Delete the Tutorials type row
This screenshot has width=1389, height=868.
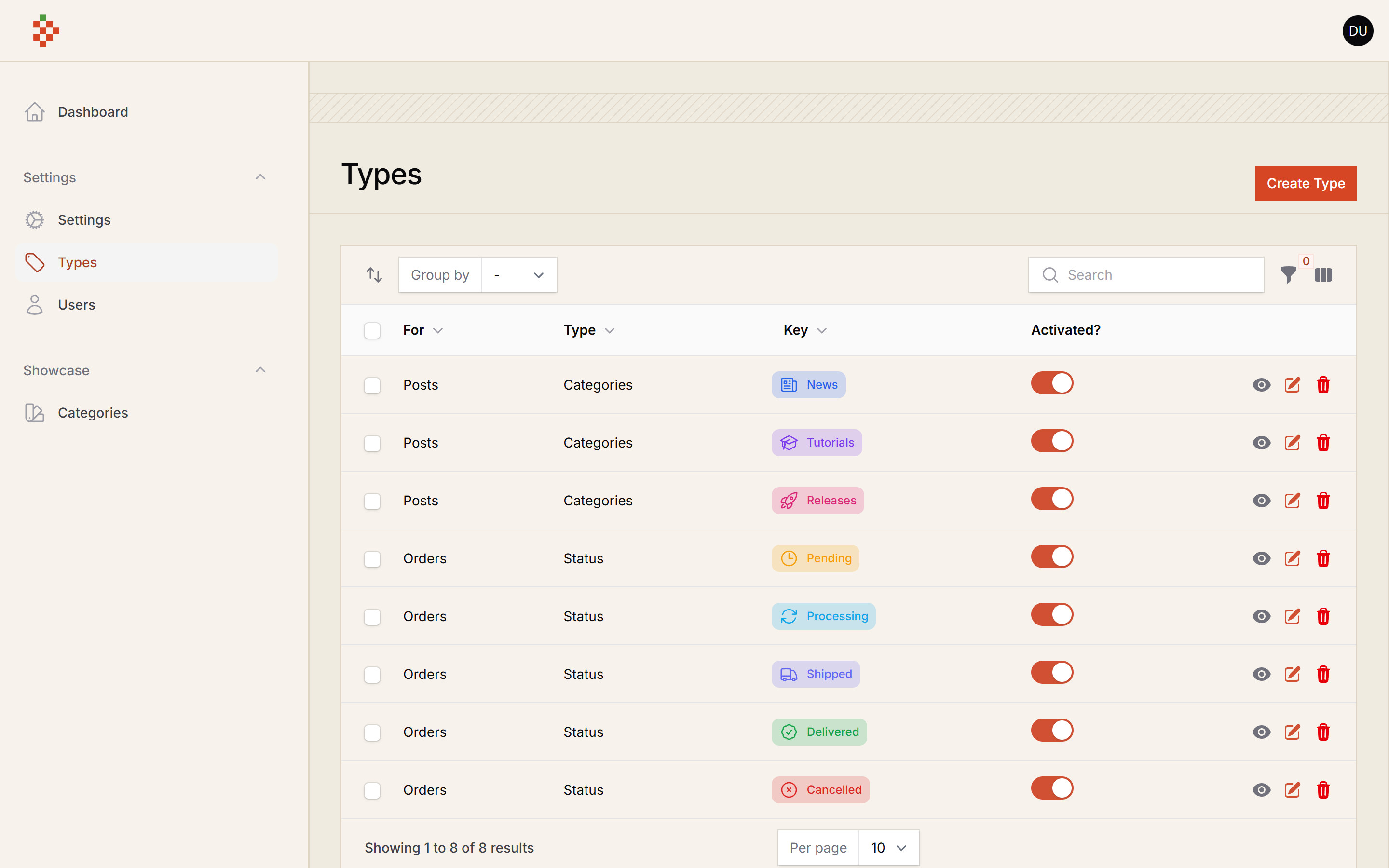tap(1323, 443)
